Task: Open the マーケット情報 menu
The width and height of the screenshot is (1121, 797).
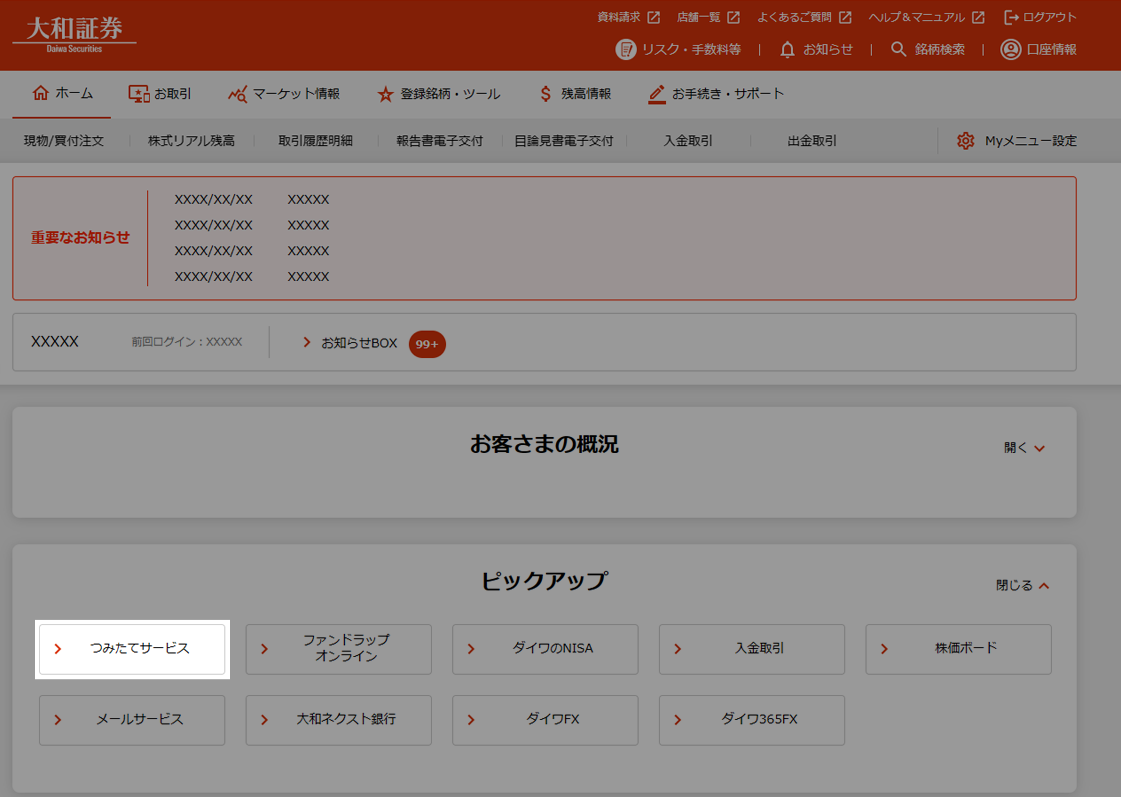Action: click(x=284, y=94)
